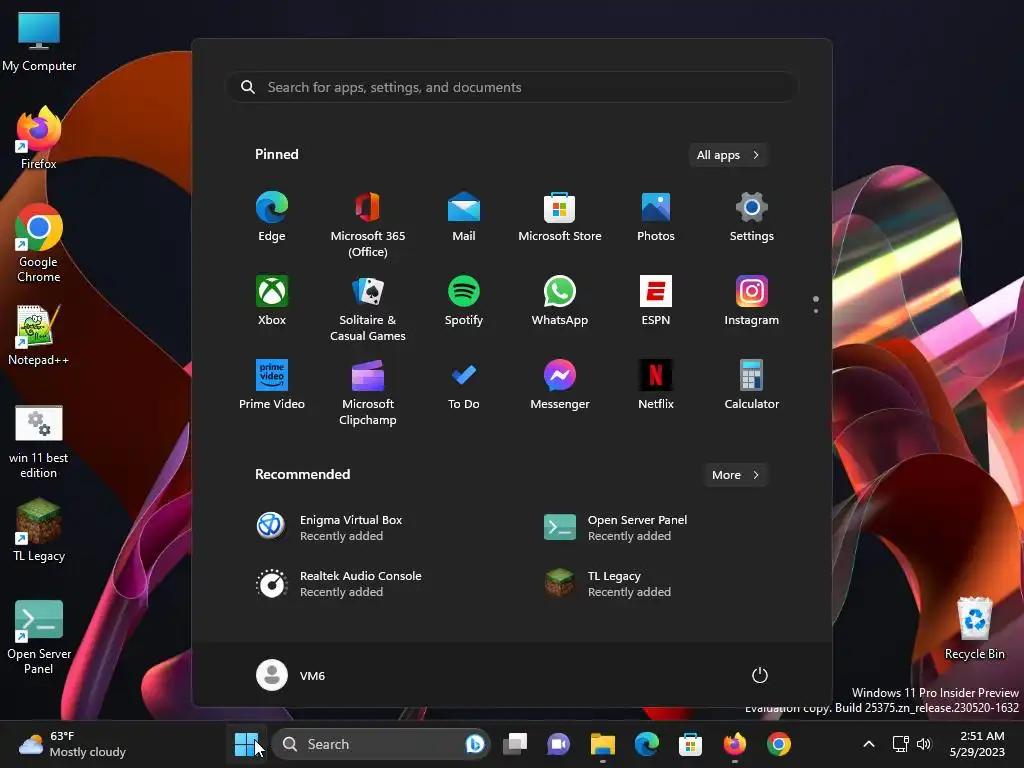Open WhatsApp pinned app
Viewport: 1024px width, 768px height.
tap(560, 301)
